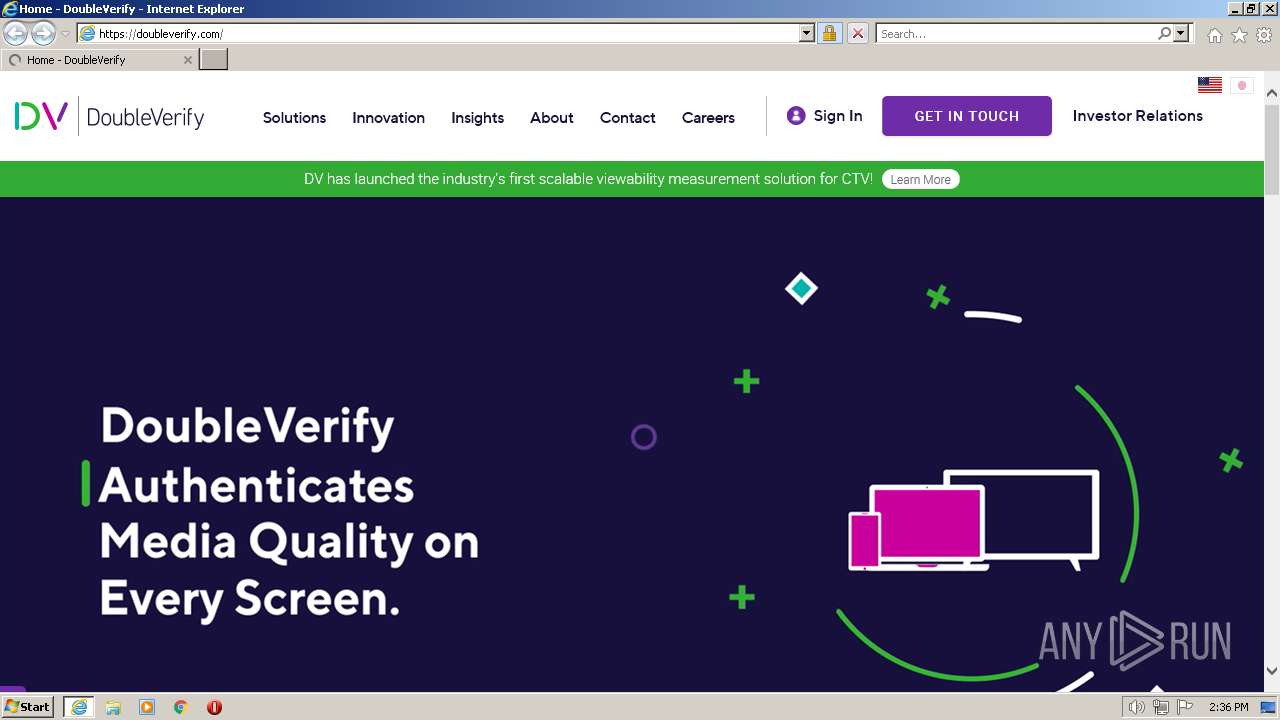
Task: Click Learn More in green banner
Action: (x=921, y=179)
